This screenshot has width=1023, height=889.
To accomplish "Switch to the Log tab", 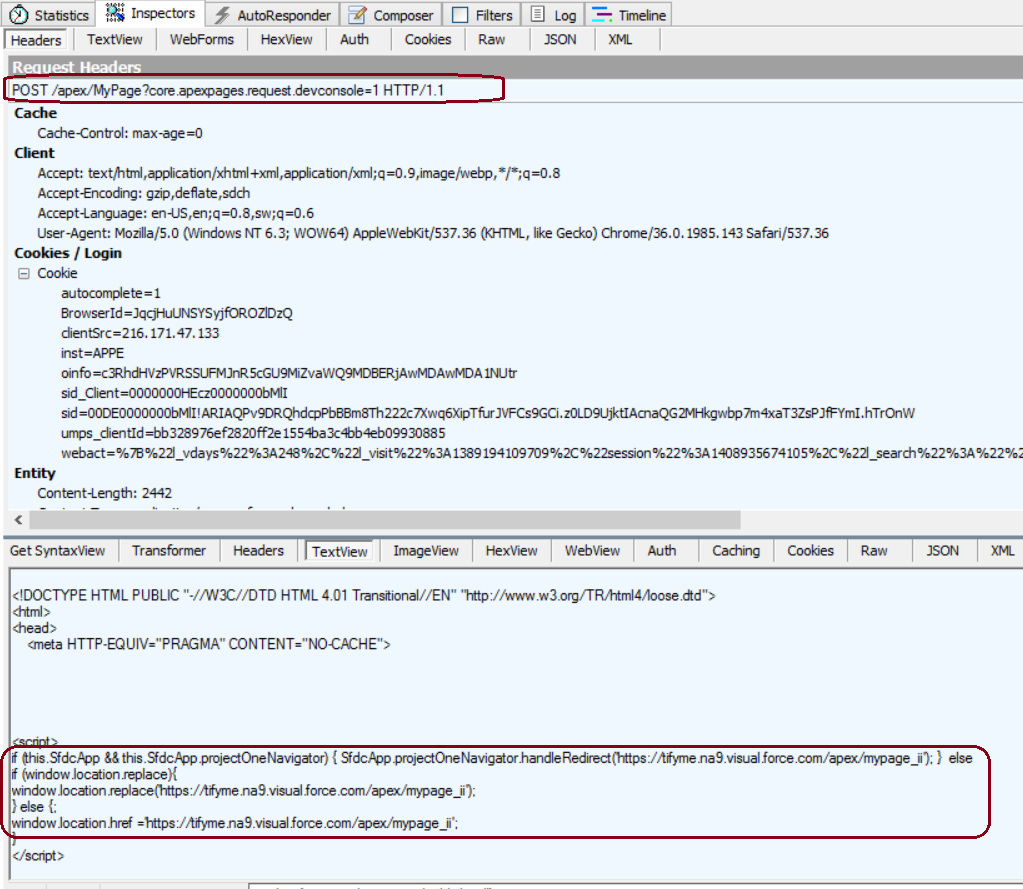I will (553, 14).
